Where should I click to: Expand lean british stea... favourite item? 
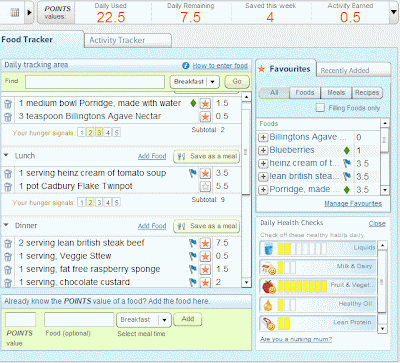[263, 176]
